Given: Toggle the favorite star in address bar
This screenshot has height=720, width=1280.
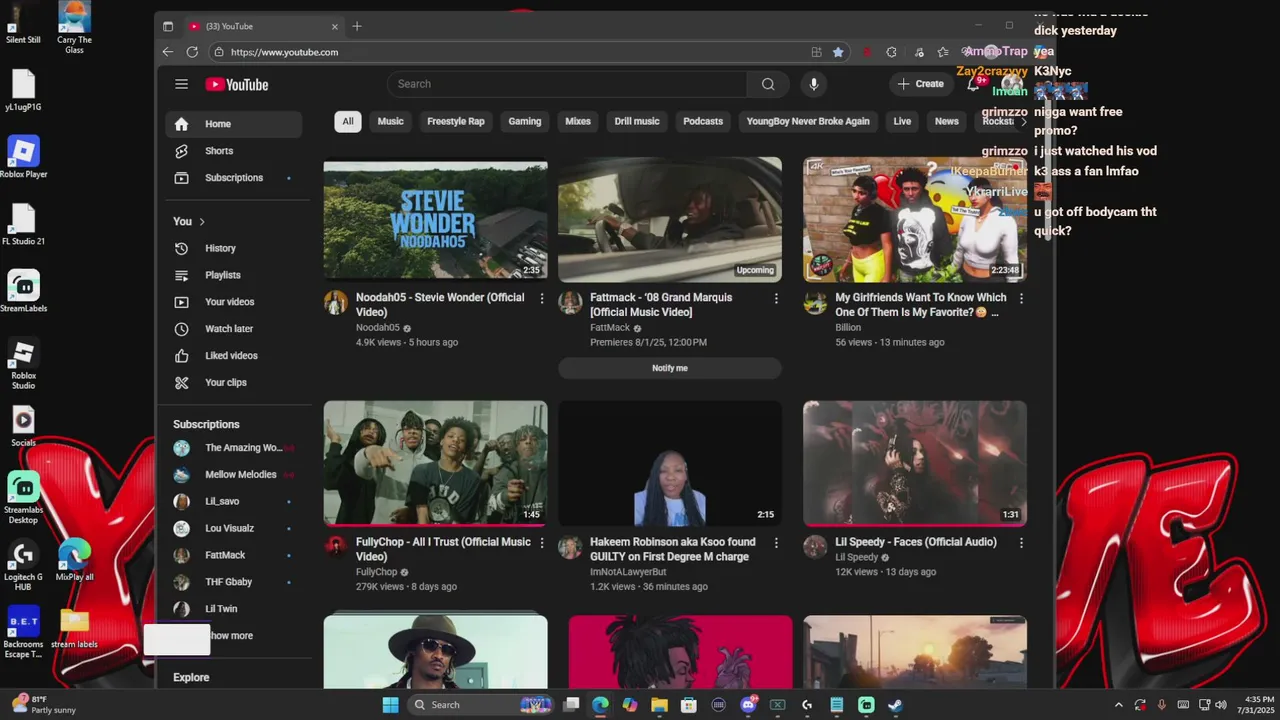Looking at the screenshot, I should pyautogui.click(x=838, y=52).
